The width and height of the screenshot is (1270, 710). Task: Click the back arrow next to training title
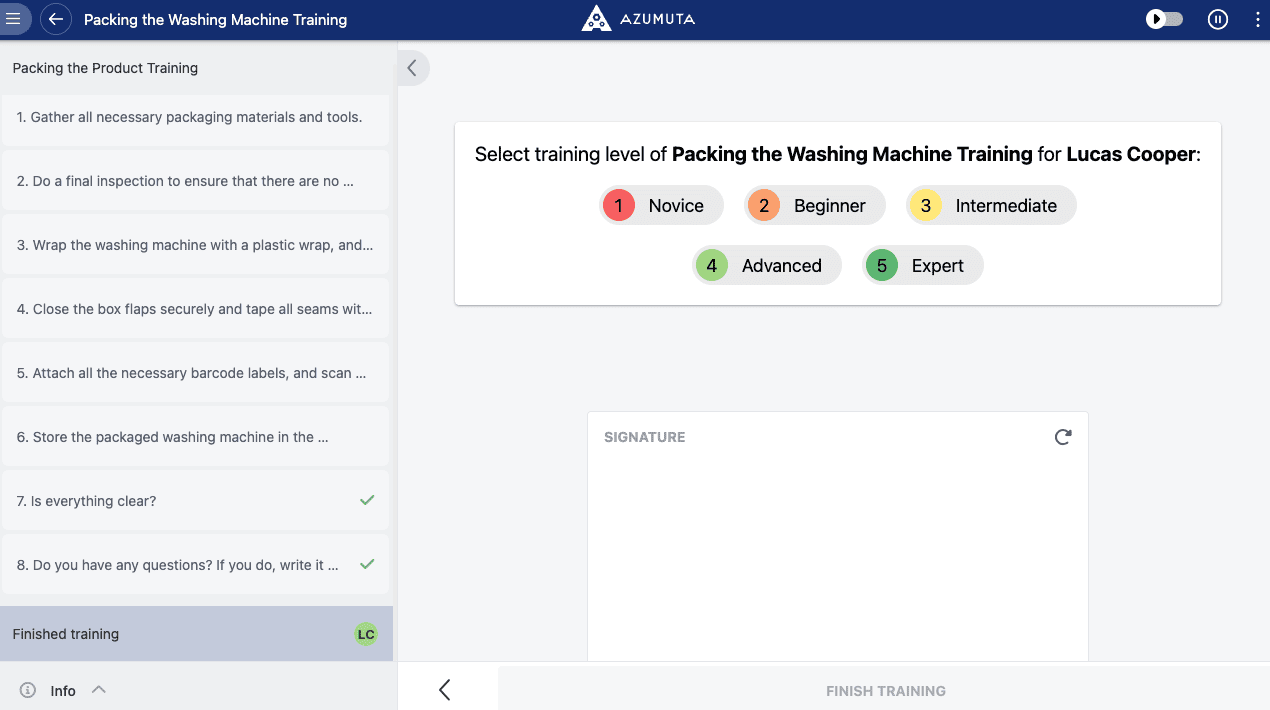coord(56,19)
